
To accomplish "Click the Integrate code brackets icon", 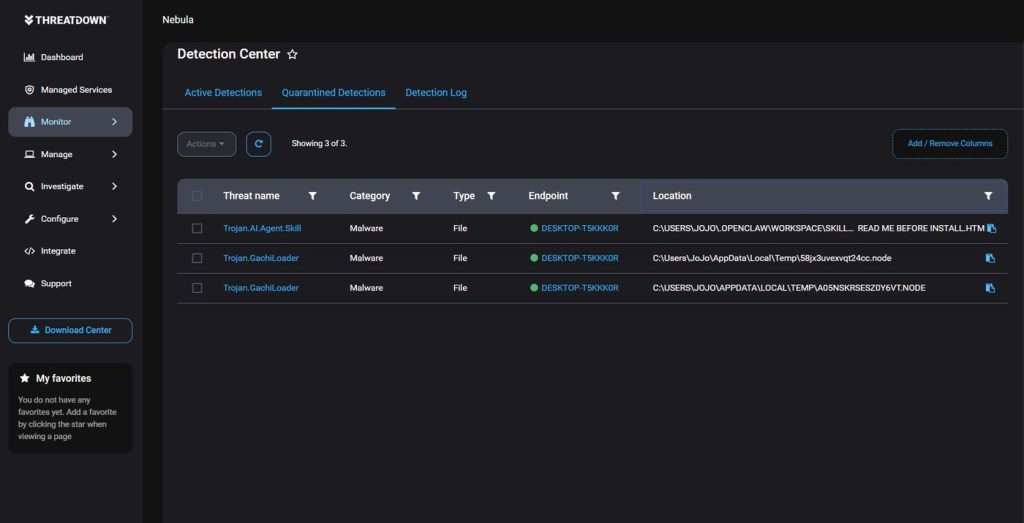I will pyautogui.click(x=29, y=251).
